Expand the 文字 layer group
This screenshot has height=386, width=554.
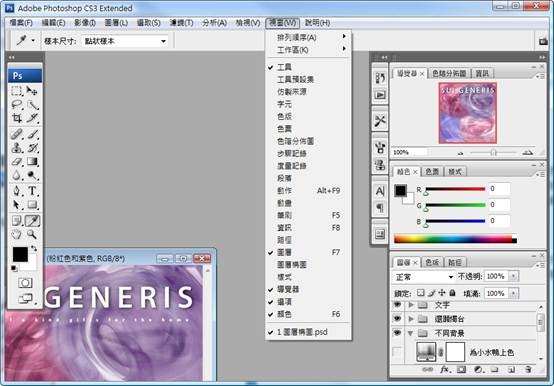coord(411,304)
